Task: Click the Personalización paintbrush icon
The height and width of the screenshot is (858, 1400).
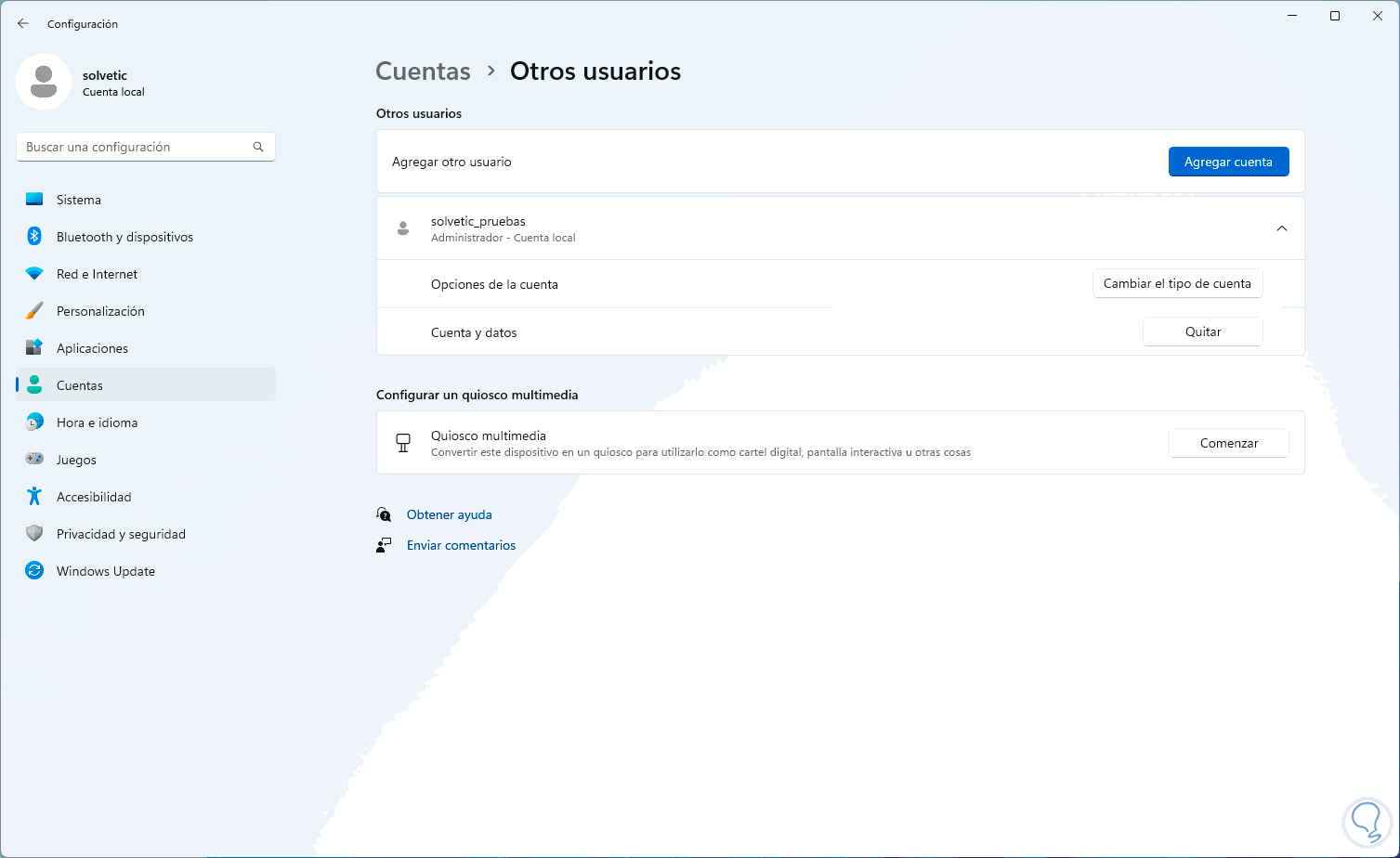Action: [34, 311]
